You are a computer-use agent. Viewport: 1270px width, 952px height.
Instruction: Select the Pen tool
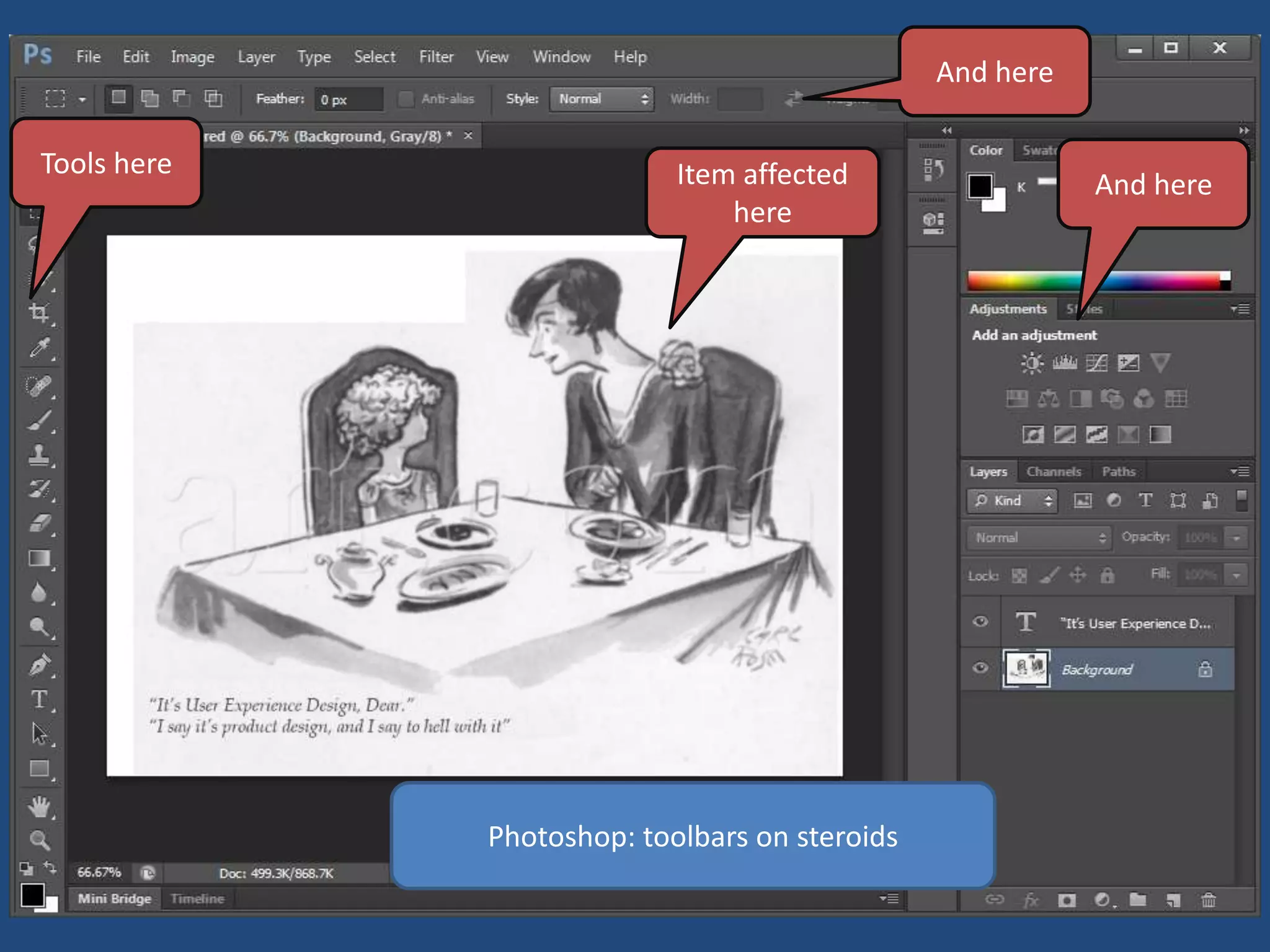[40, 665]
